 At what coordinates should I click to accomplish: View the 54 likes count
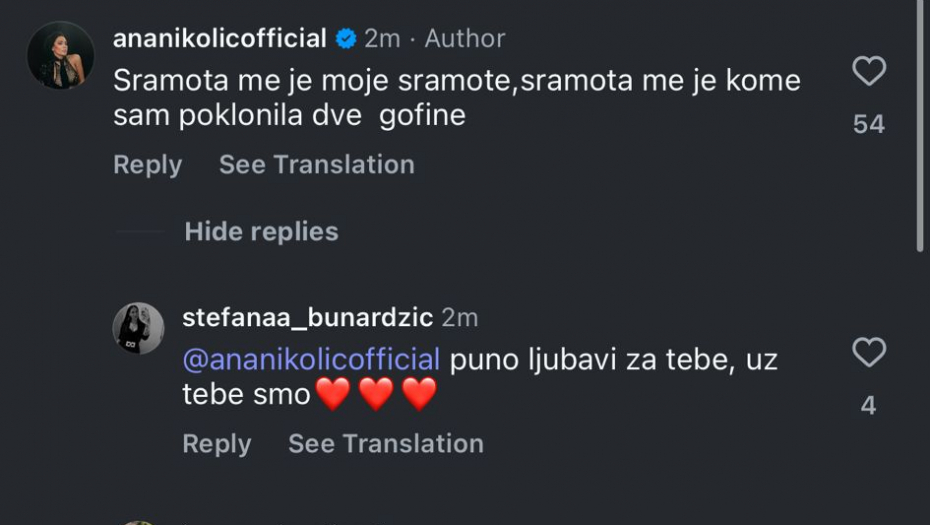[868, 124]
